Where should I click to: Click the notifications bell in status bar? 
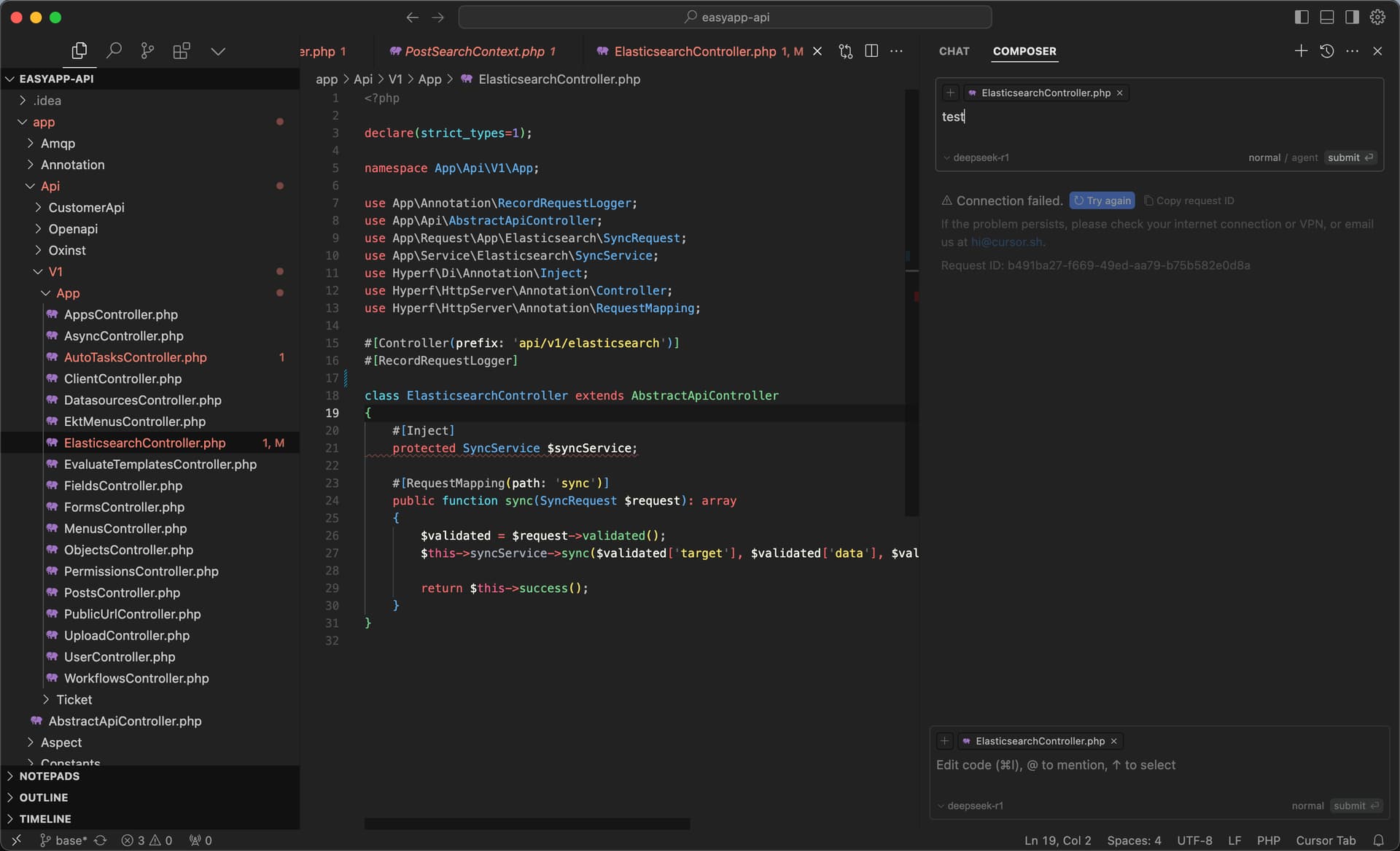pos(1378,840)
